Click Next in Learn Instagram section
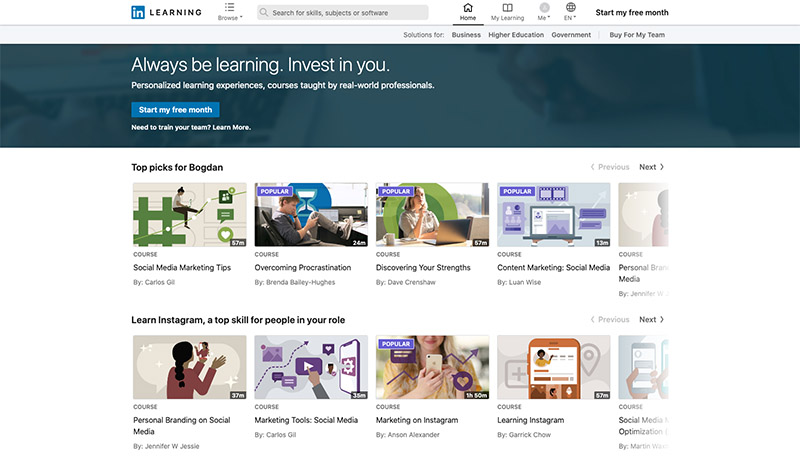Screen dimensions: 800x460 [x=652, y=319]
